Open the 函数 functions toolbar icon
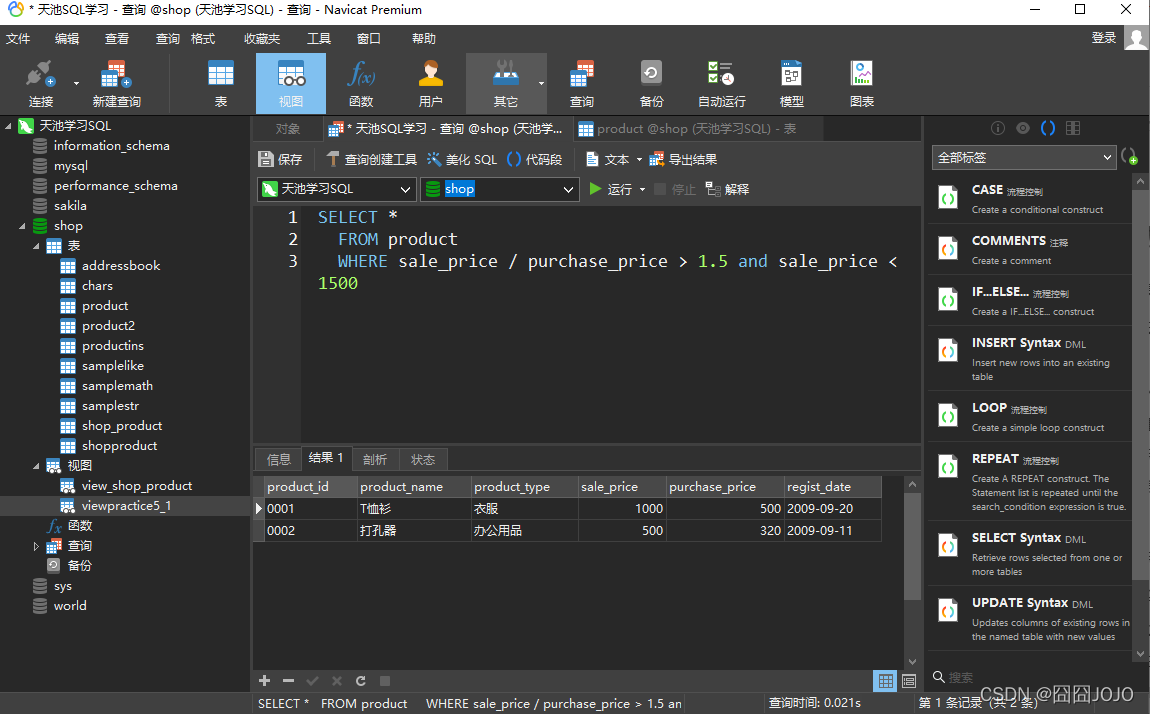Image resolution: width=1150 pixels, height=714 pixels. (361, 84)
